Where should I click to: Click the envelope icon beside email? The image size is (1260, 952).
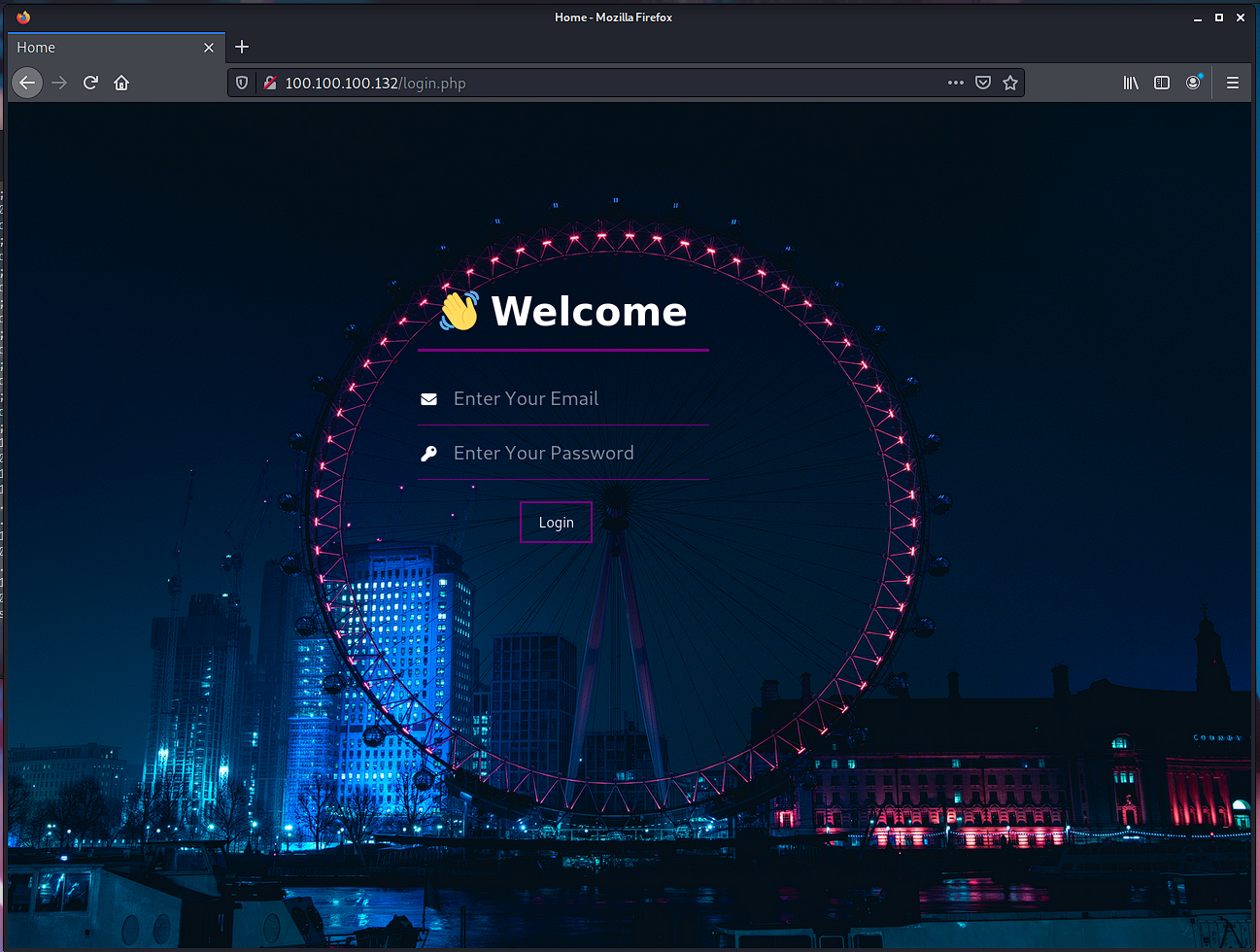[x=428, y=399]
